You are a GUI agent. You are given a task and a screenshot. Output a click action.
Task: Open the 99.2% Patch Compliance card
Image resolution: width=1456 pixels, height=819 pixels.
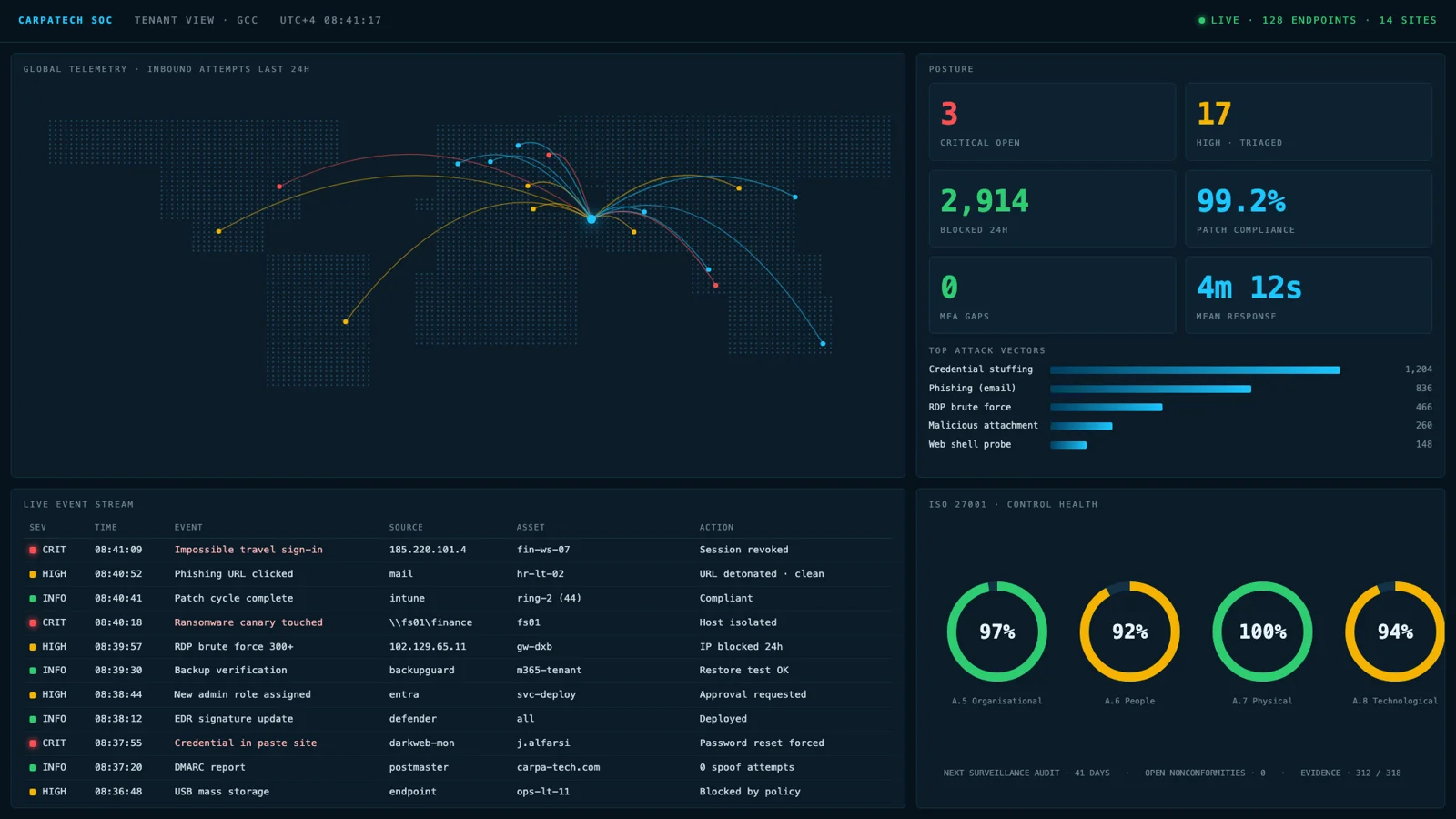(x=1309, y=208)
